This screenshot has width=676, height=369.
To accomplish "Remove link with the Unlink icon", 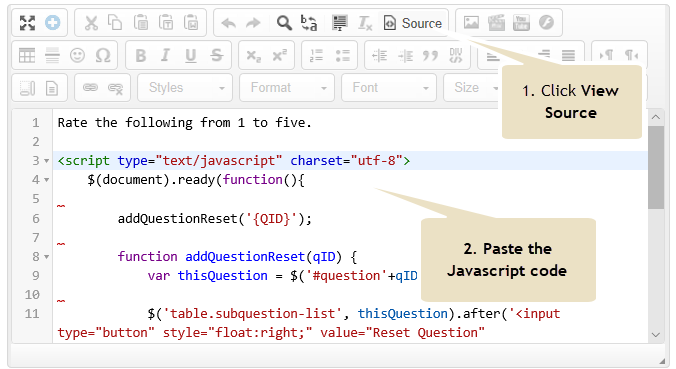I will pos(116,88).
